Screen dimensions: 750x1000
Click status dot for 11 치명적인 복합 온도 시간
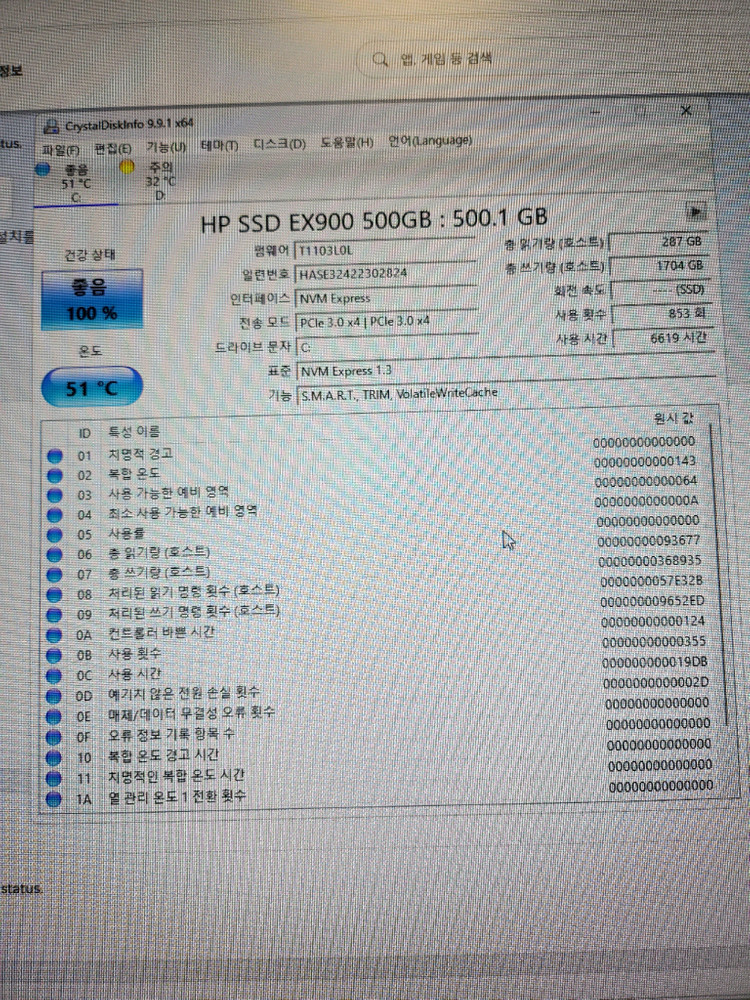pyautogui.click(x=54, y=778)
